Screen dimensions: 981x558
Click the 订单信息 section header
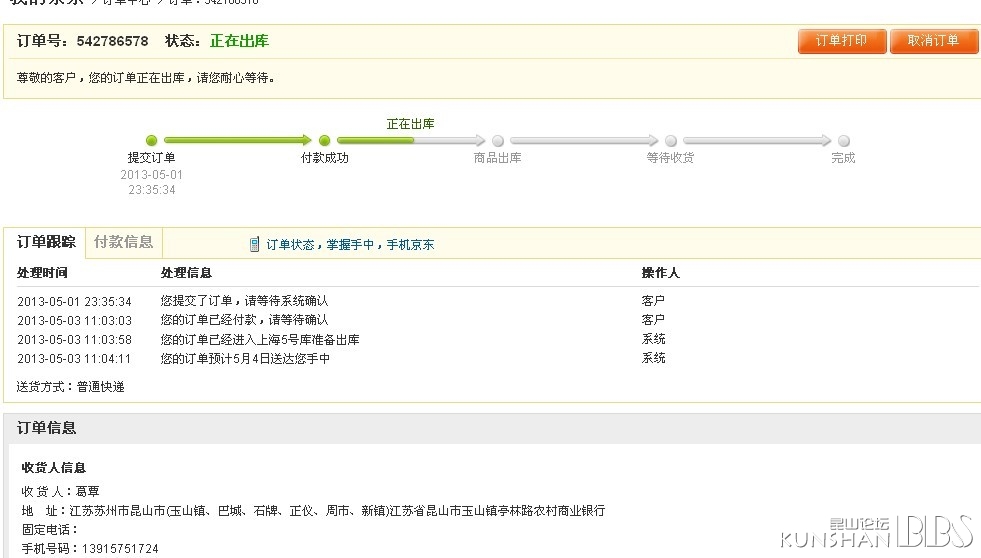[x=47, y=428]
